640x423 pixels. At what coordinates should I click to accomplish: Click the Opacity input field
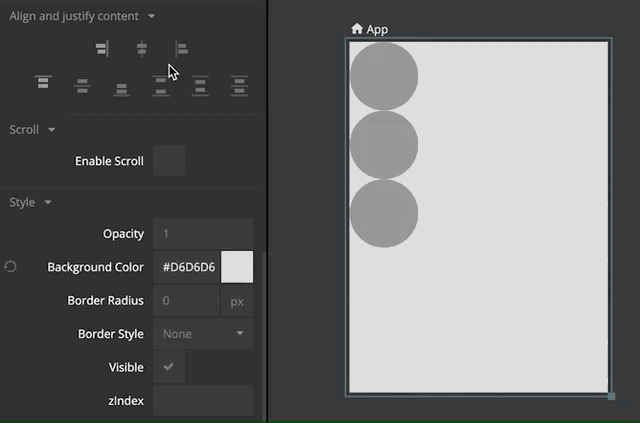pos(203,234)
